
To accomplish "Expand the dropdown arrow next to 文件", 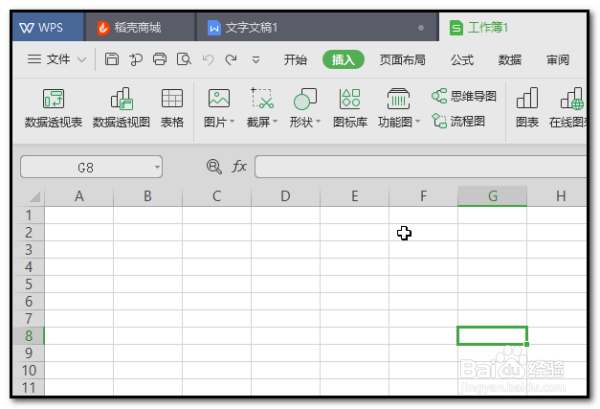I will (x=82, y=60).
